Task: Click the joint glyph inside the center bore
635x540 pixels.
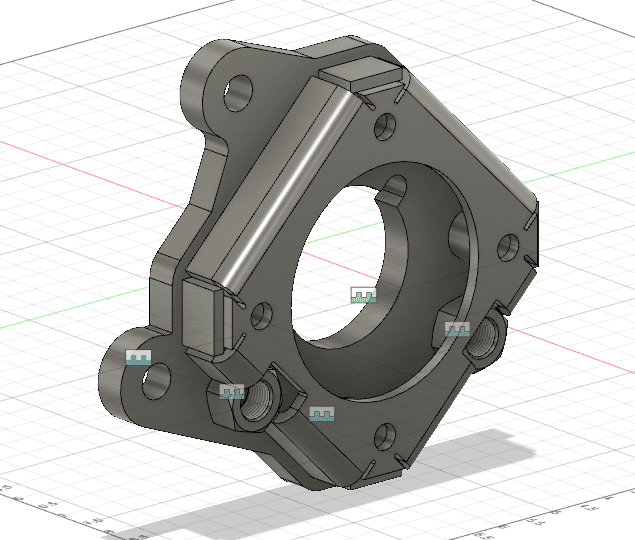Action: [x=362, y=294]
